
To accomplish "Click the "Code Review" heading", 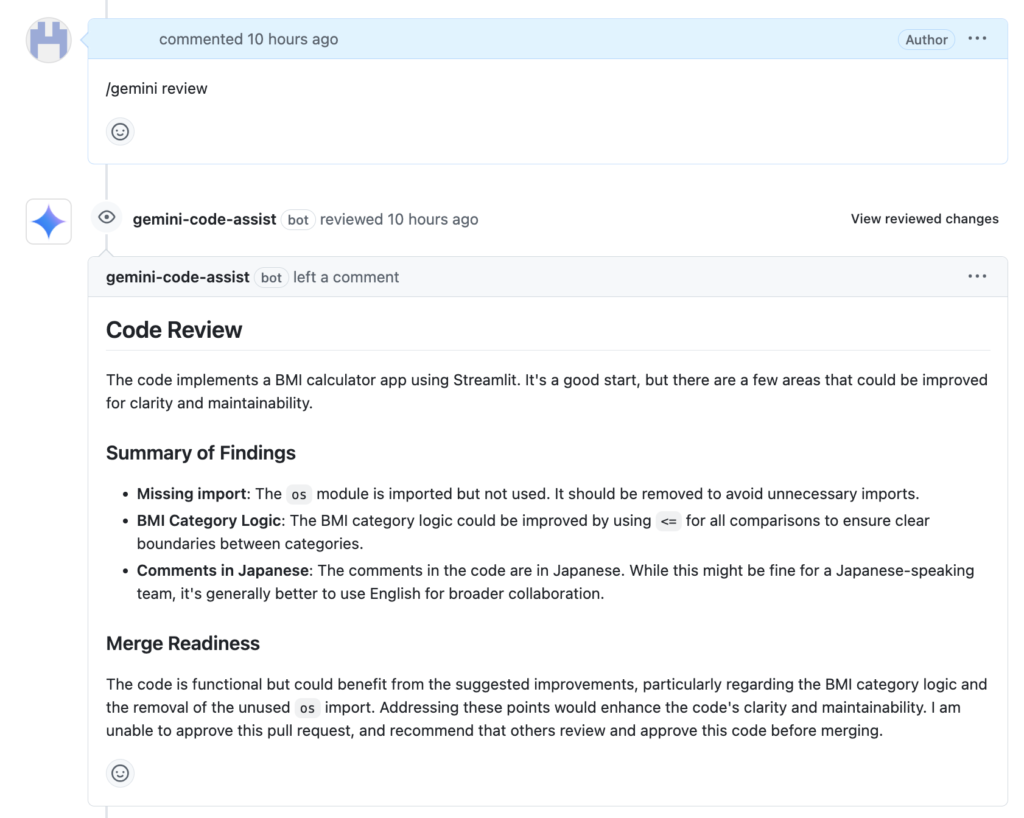I will pos(174,329).
